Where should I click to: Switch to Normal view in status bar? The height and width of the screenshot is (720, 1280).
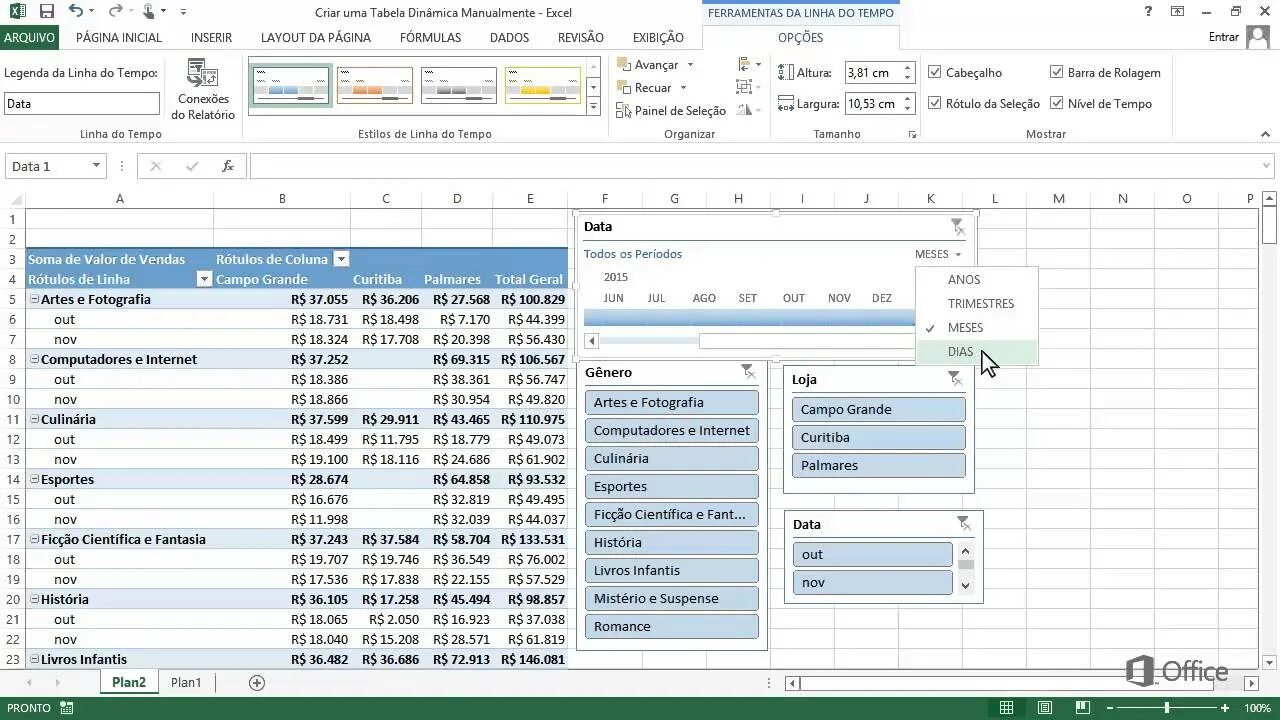point(1007,708)
